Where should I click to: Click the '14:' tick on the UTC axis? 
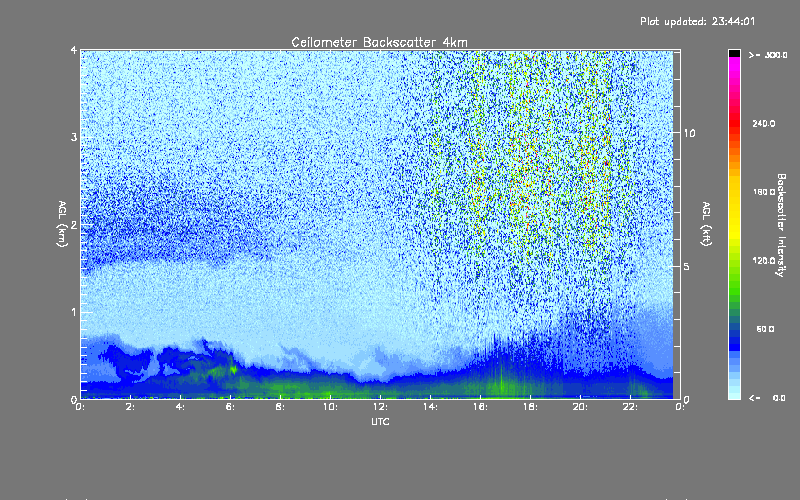430,407
